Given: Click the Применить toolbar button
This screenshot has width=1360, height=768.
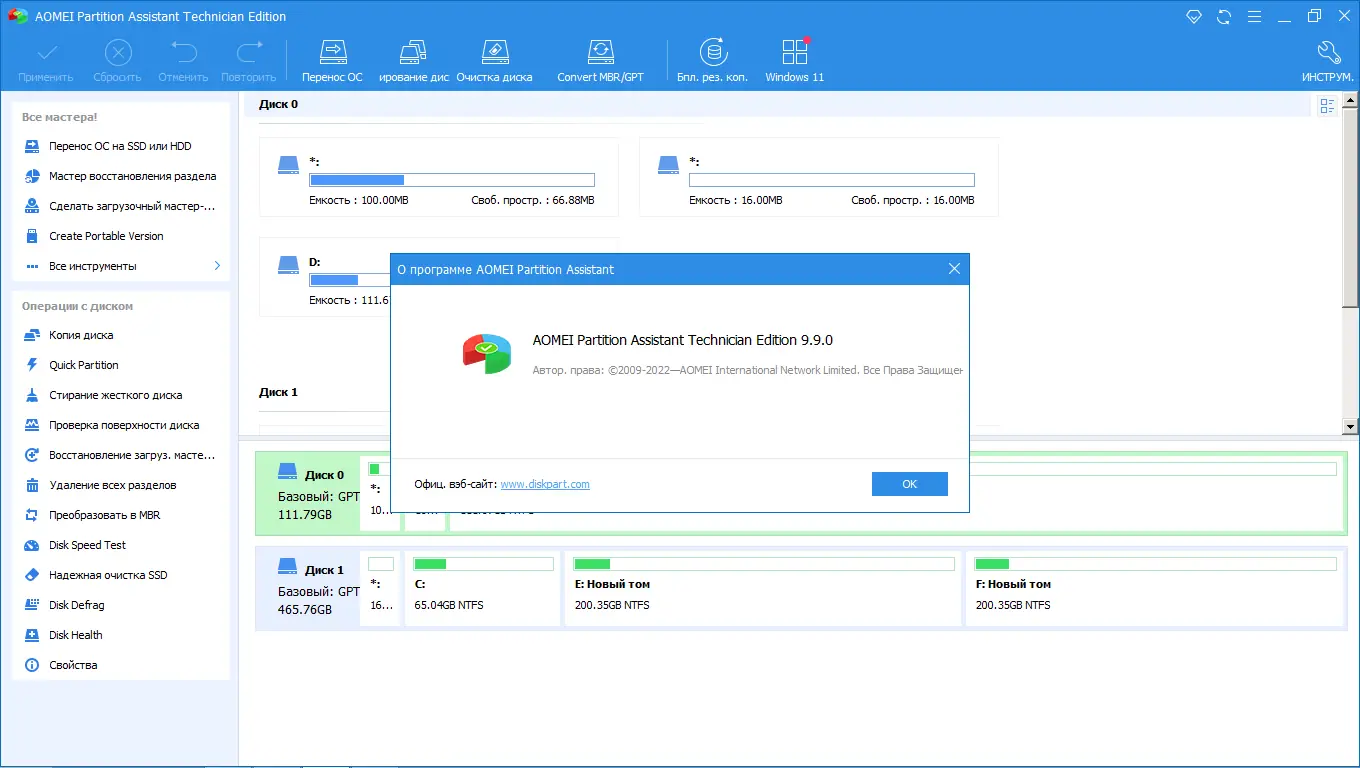Looking at the screenshot, I should tap(46, 61).
